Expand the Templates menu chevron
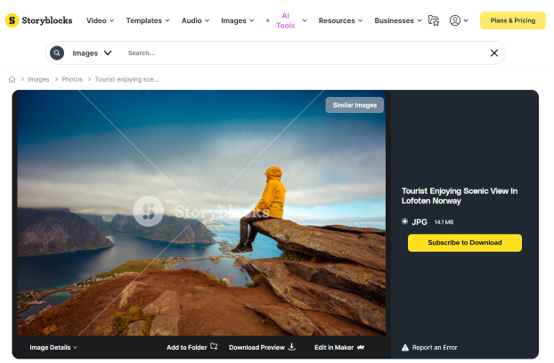Viewport: 554px width, 363px height. coord(167,21)
